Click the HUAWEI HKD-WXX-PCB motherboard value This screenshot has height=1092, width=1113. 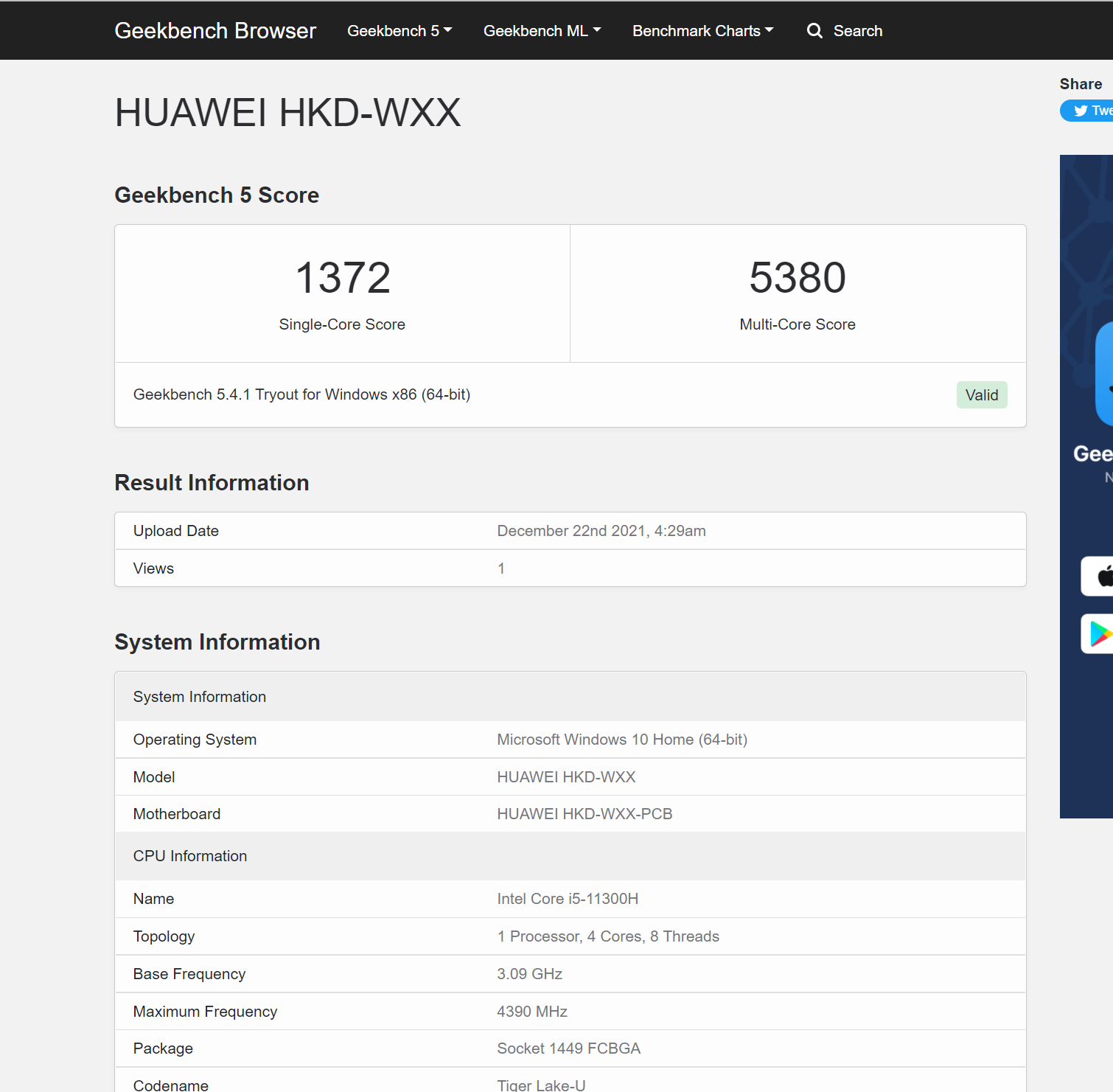pos(585,814)
